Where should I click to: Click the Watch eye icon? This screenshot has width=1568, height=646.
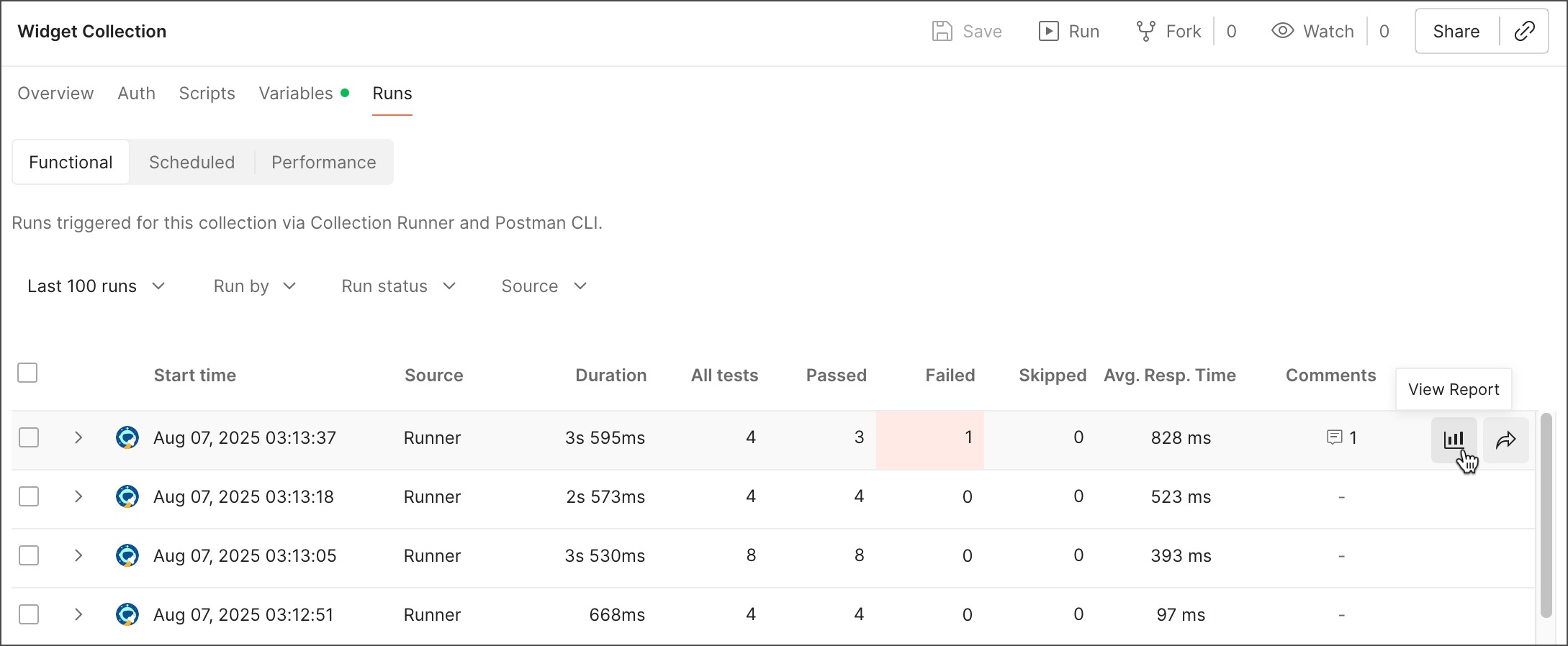tap(1283, 31)
